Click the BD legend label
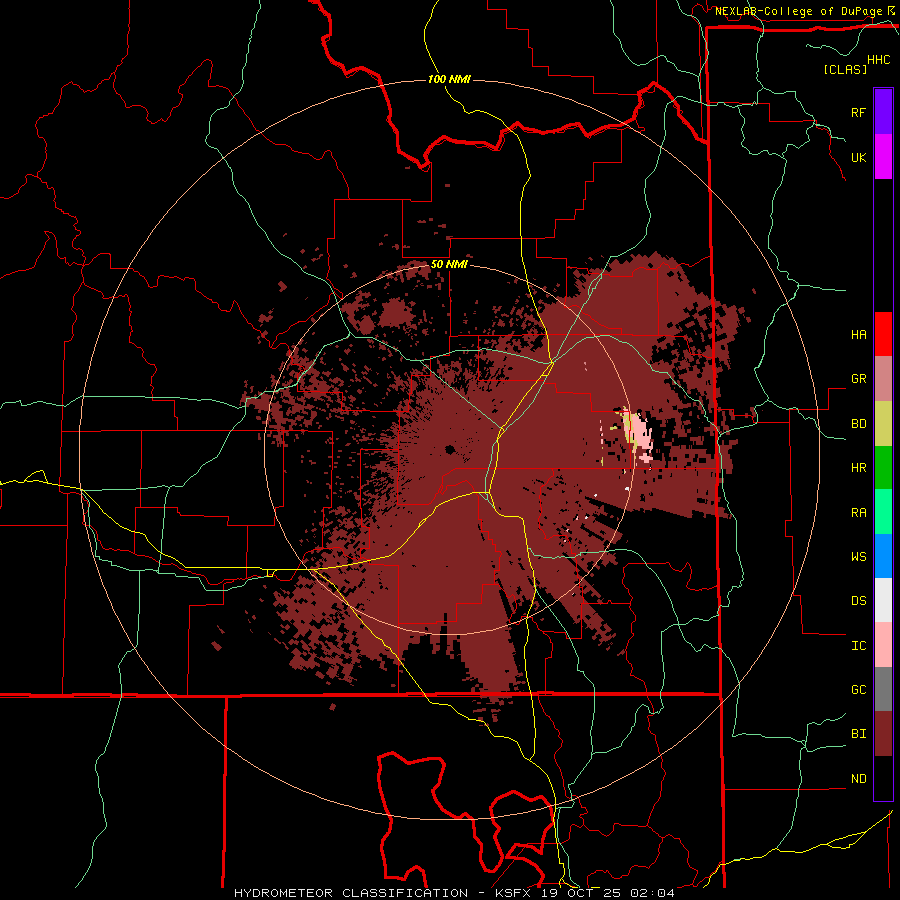Viewport: 900px width, 900px height. (x=858, y=424)
